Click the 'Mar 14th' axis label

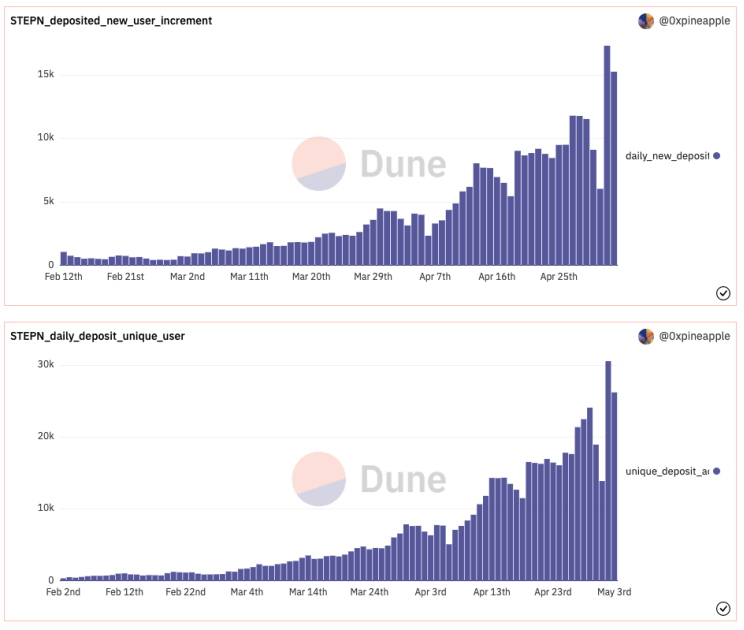(308, 592)
